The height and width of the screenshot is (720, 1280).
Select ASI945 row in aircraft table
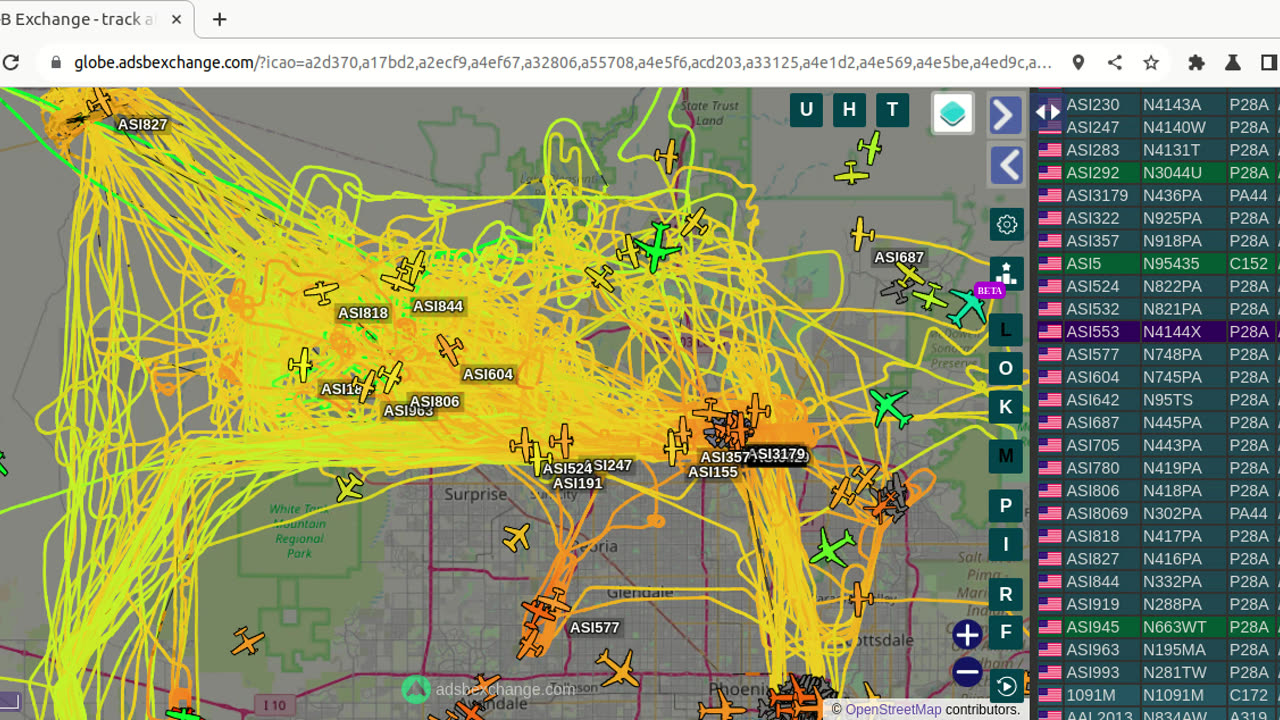[x=1155, y=627]
